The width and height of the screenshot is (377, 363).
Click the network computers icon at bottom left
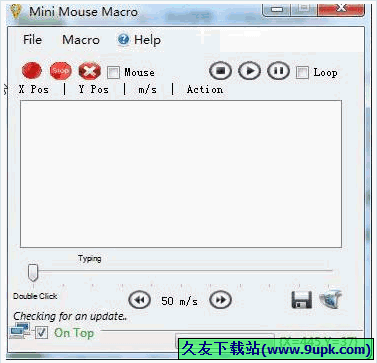20,331
